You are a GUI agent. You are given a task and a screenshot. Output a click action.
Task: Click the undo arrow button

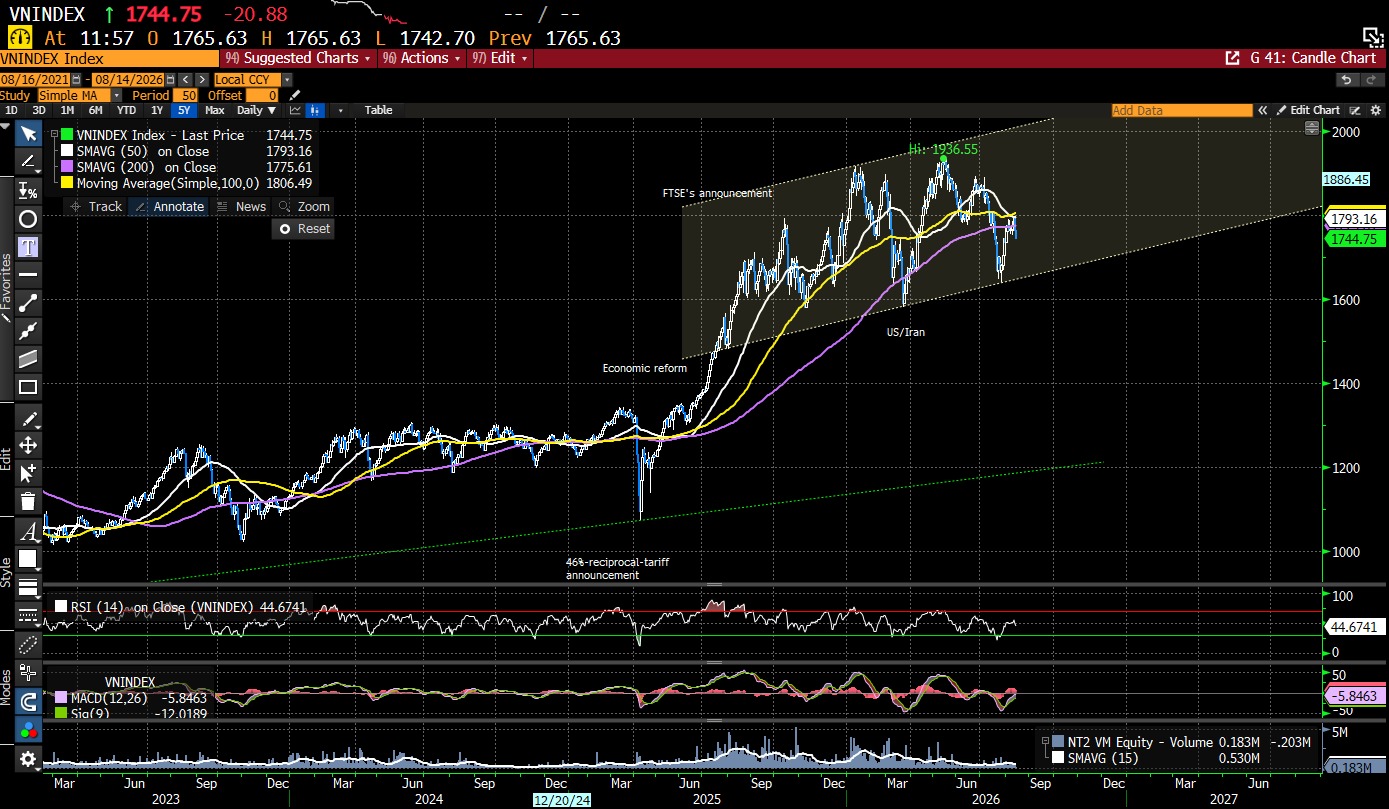(x=1346, y=80)
